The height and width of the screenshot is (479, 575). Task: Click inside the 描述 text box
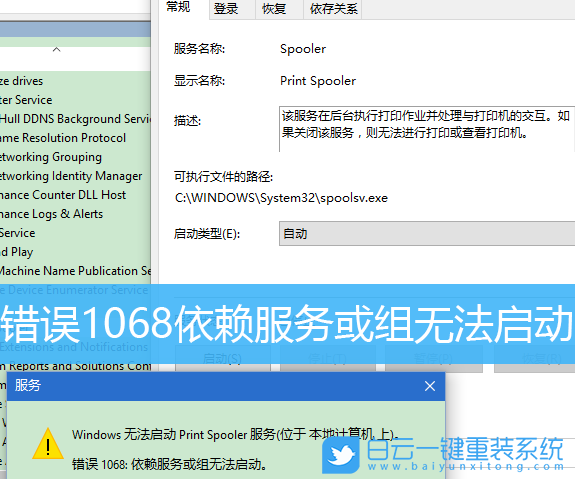(427, 129)
